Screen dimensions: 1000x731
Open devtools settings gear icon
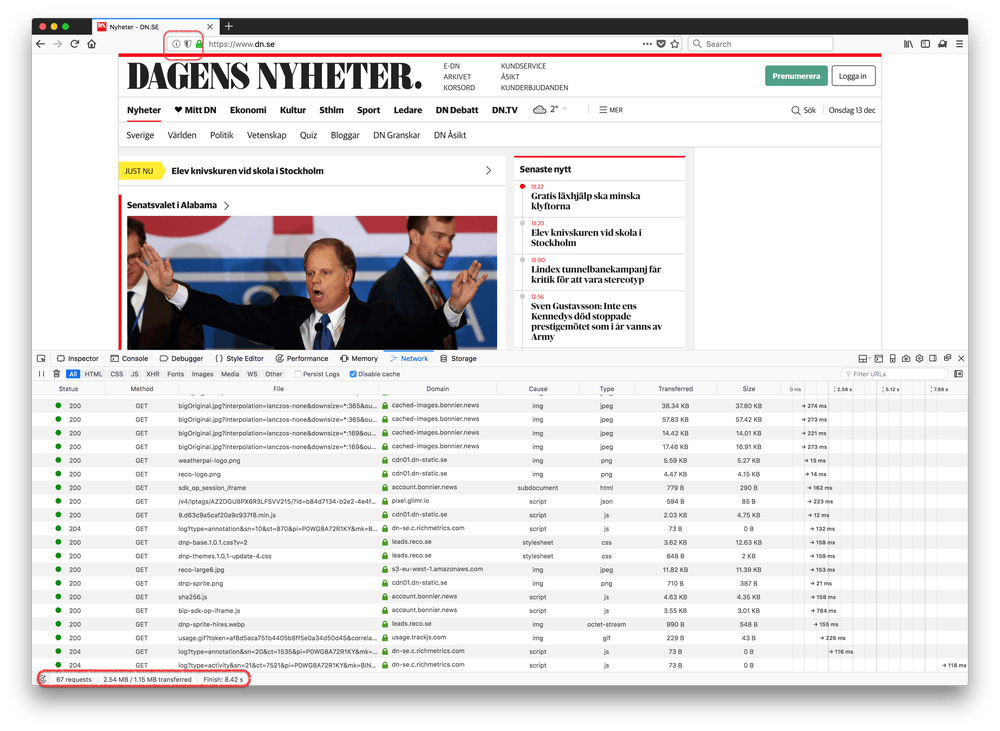pyautogui.click(x=919, y=358)
